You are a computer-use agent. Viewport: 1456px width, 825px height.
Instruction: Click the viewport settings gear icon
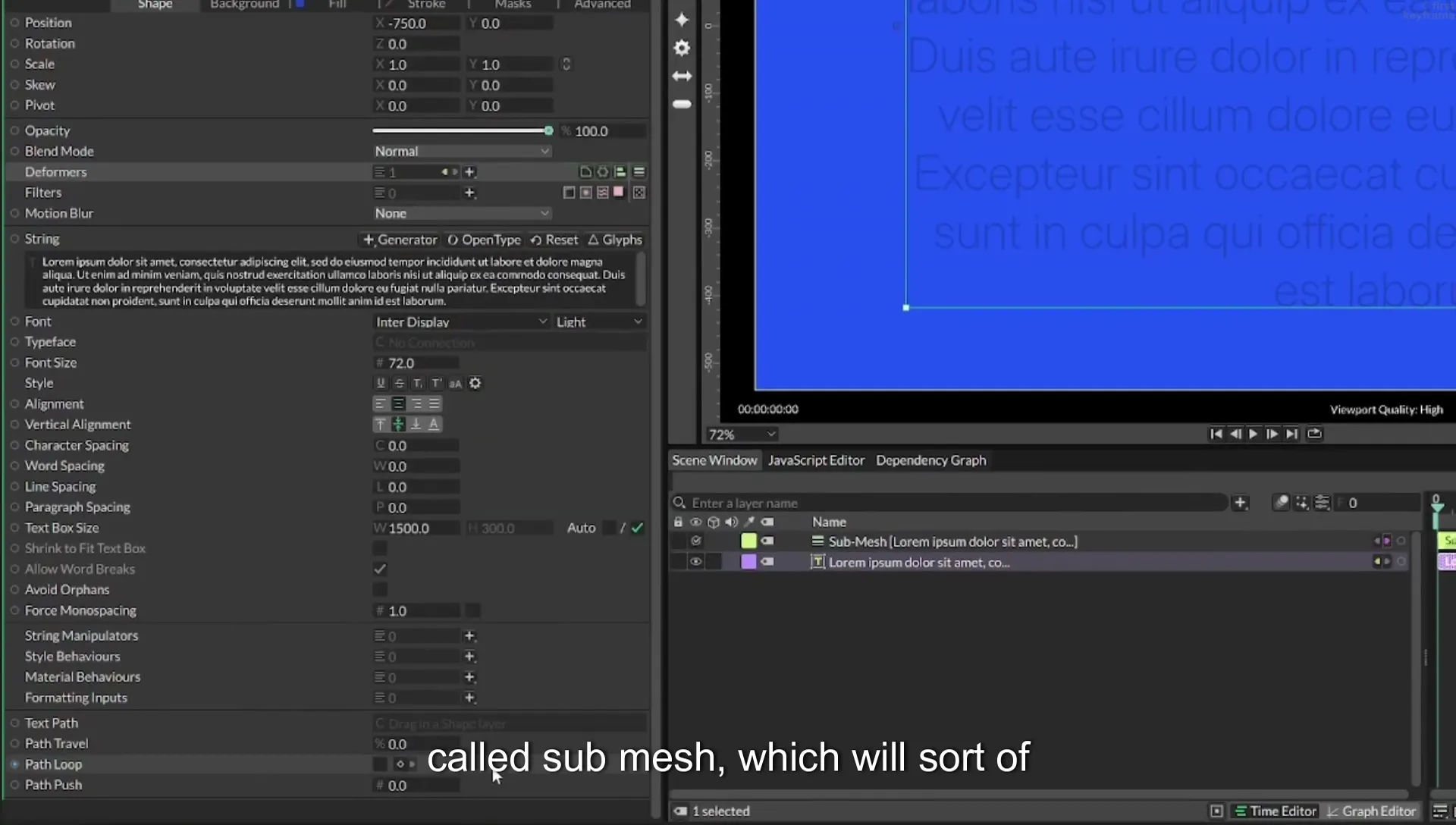682,48
